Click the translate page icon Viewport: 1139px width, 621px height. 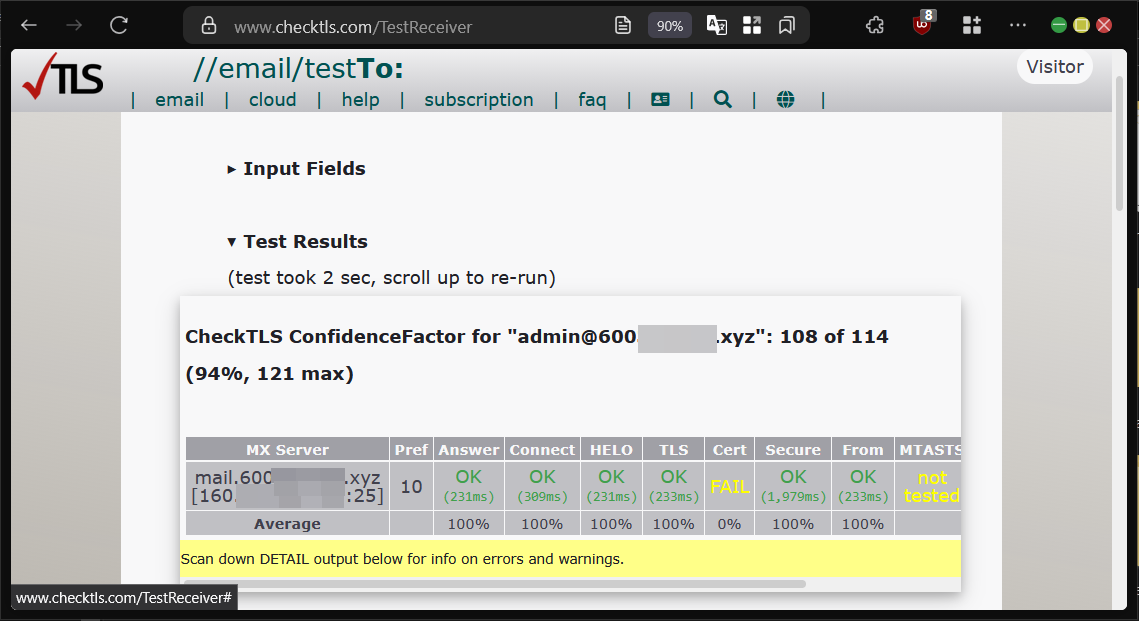pos(716,25)
